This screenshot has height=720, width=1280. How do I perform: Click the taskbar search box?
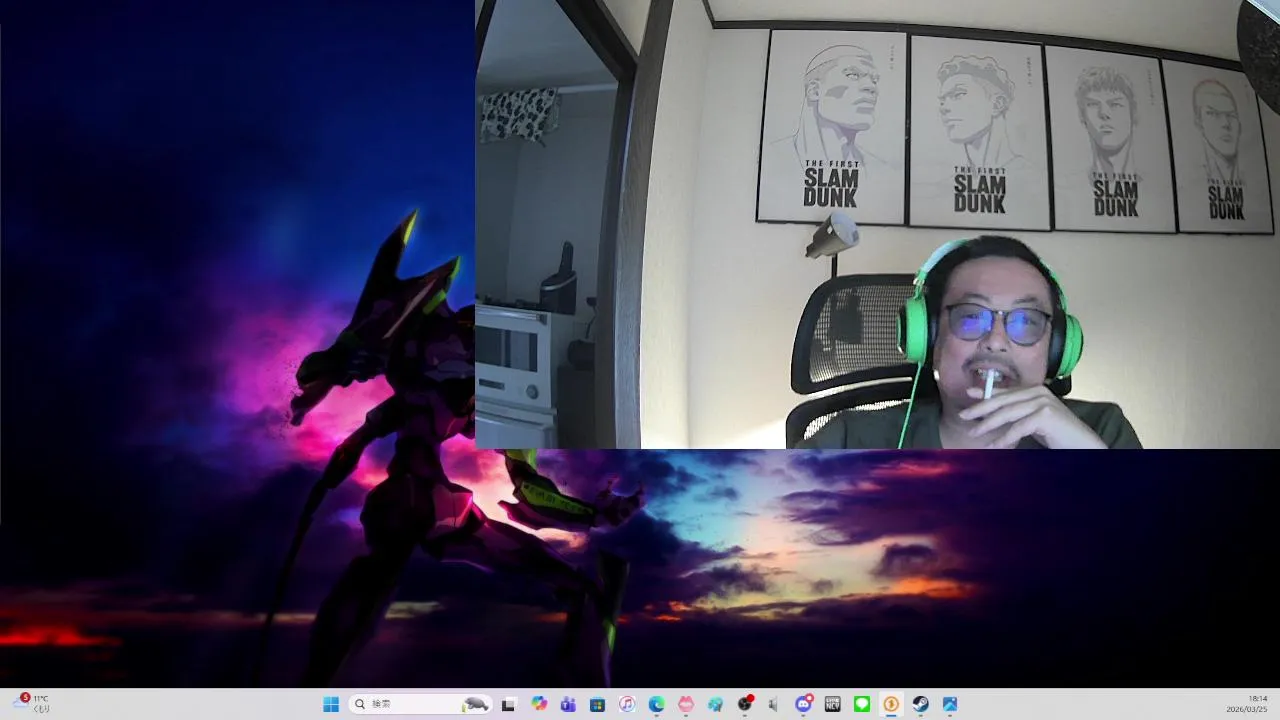point(419,704)
